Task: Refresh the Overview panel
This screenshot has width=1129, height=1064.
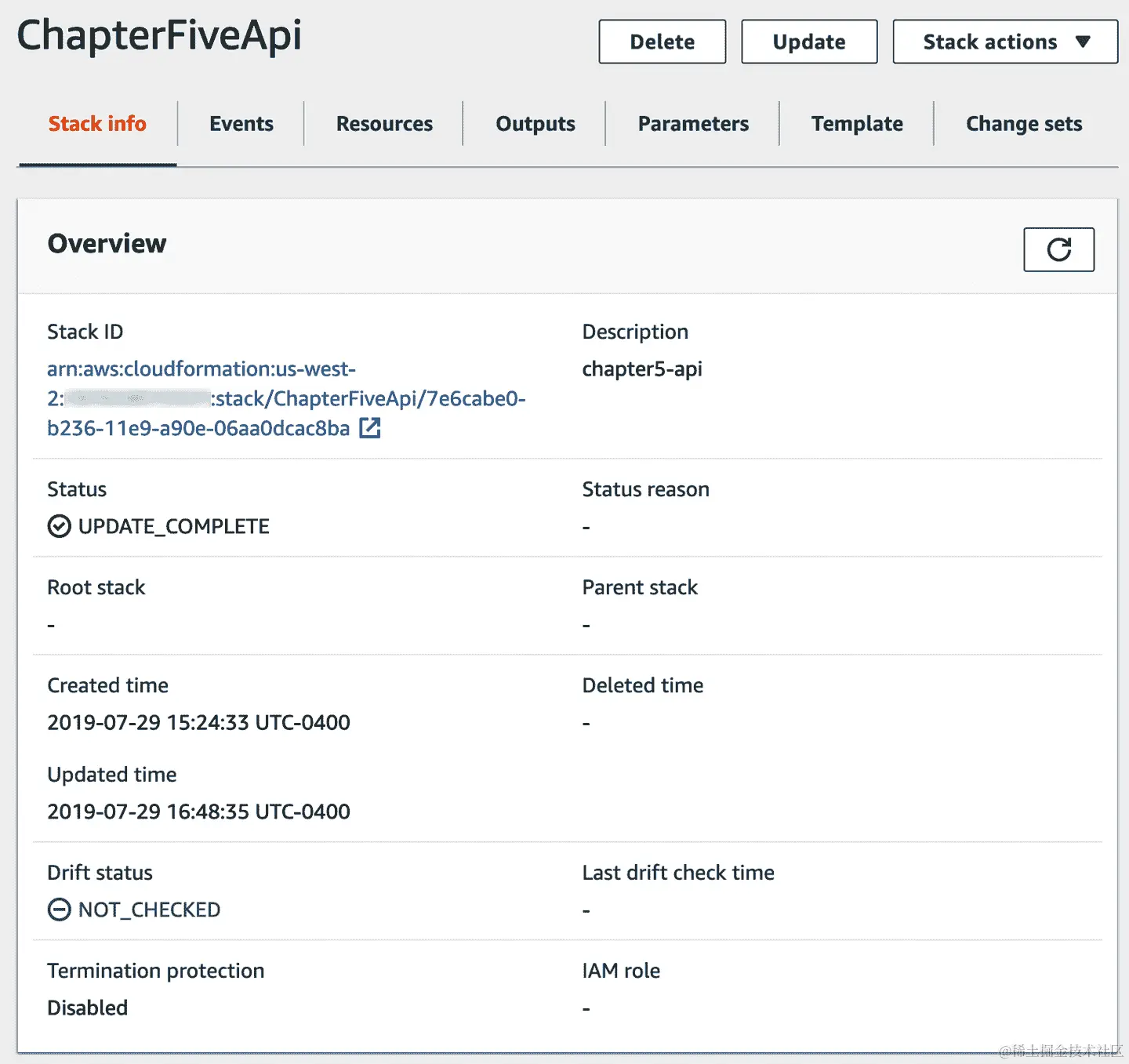Action: [x=1058, y=249]
